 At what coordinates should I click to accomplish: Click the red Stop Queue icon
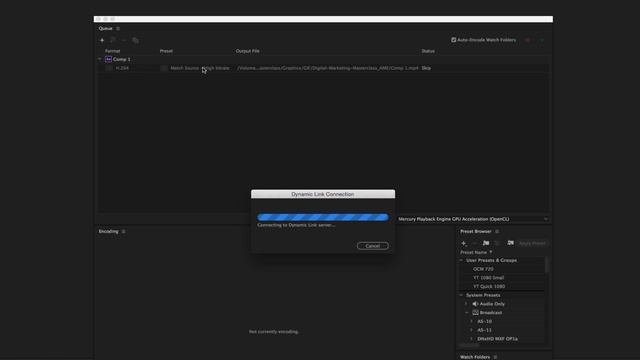pyautogui.click(x=527, y=40)
